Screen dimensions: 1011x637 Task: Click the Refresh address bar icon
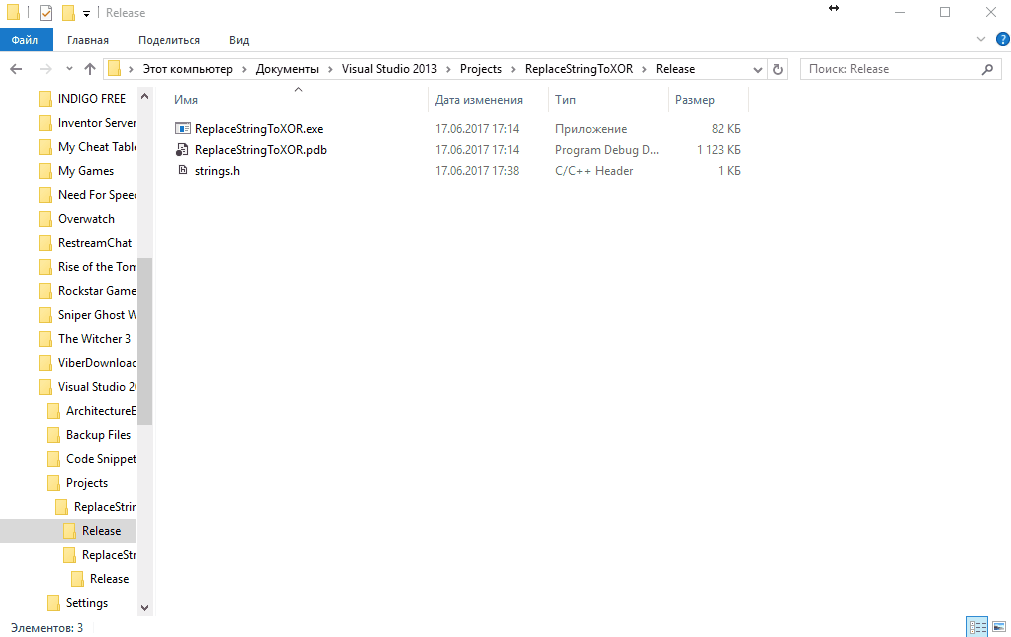tap(779, 69)
